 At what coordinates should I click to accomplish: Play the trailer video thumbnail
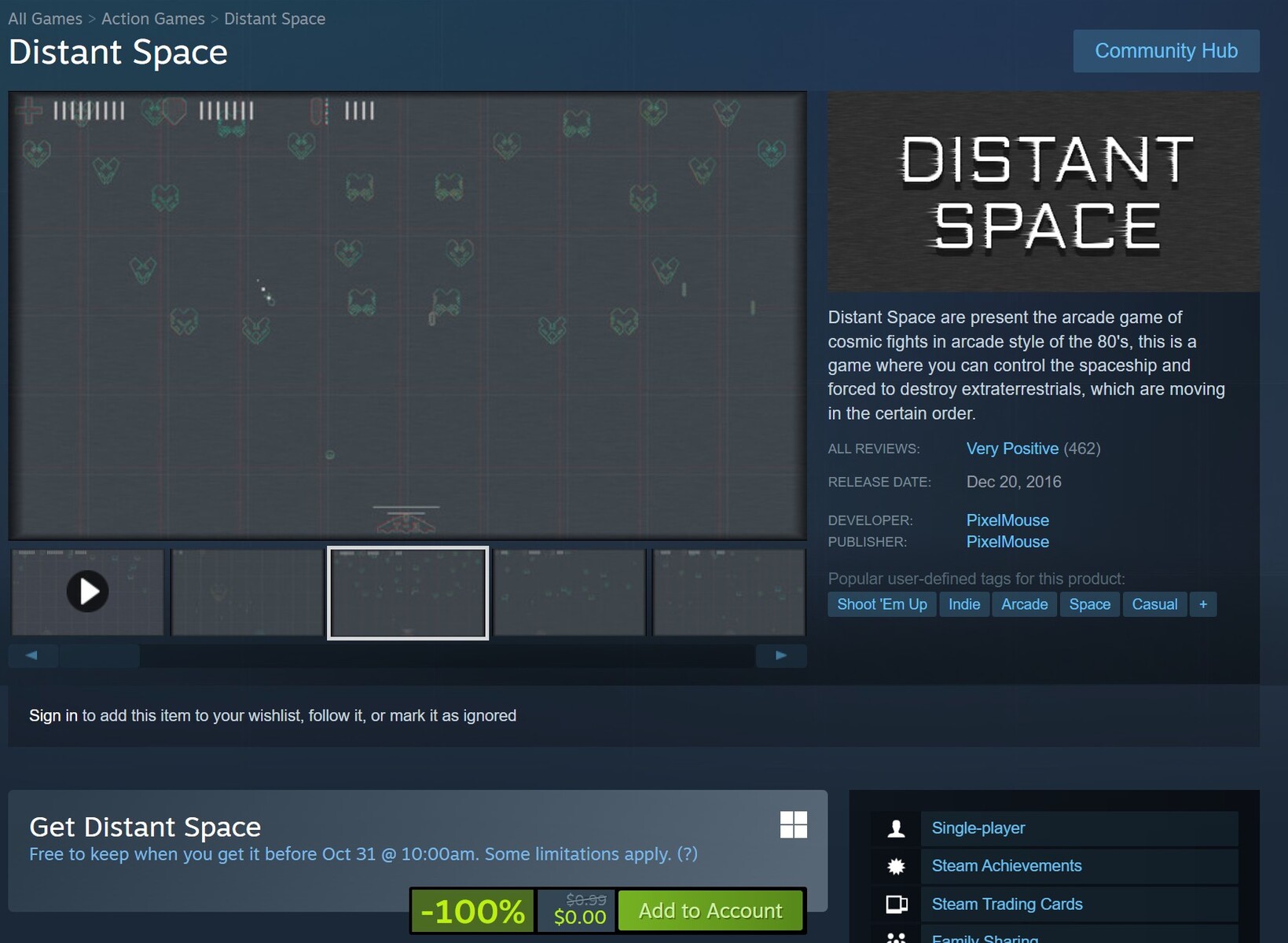point(87,592)
